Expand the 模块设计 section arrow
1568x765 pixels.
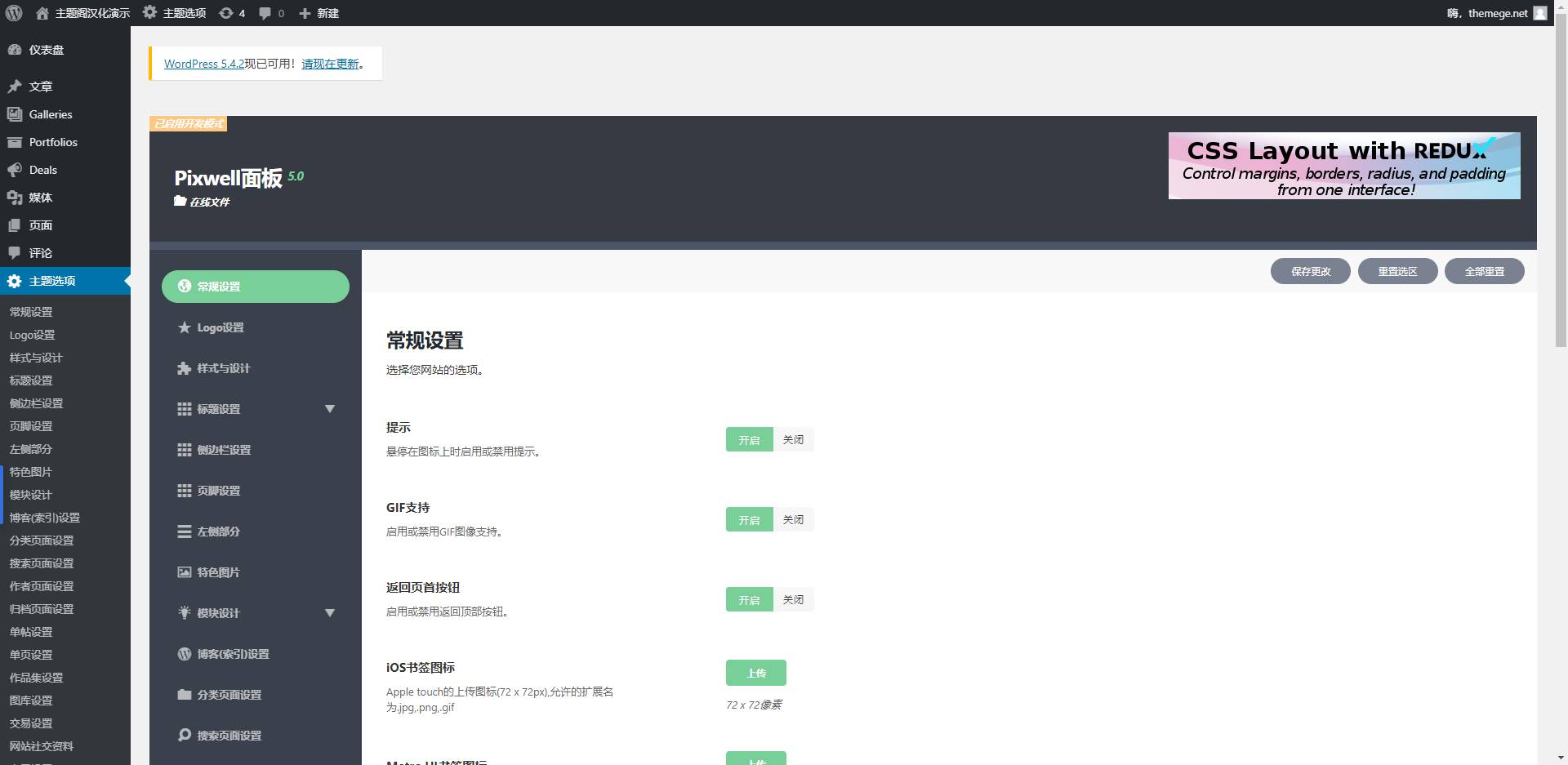pyautogui.click(x=330, y=613)
